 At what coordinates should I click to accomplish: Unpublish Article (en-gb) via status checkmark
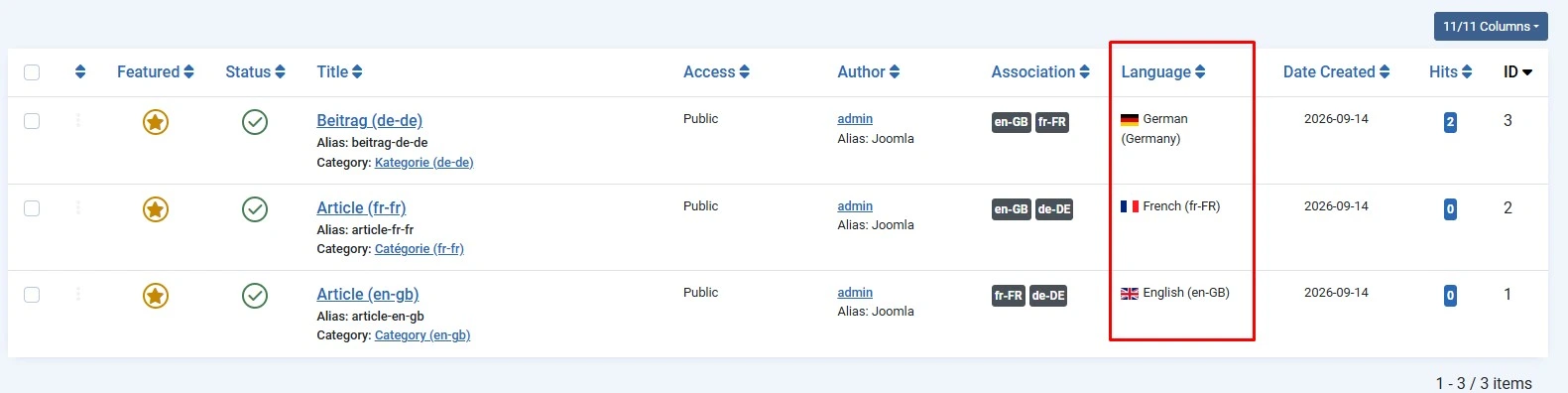[x=255, y=296]
